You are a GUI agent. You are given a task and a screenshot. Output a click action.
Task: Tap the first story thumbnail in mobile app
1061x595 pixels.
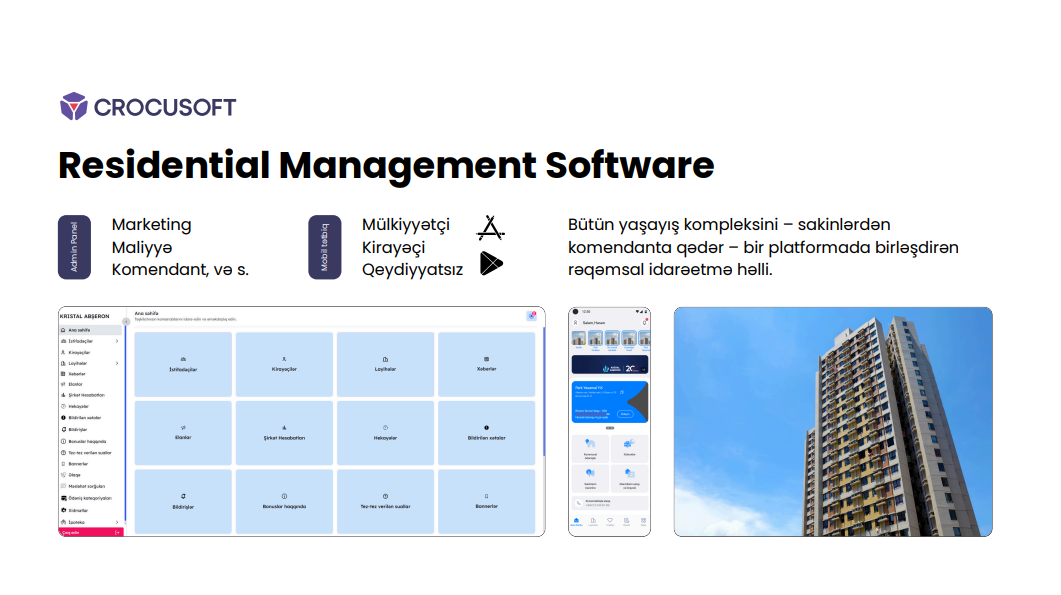point(580,339)
